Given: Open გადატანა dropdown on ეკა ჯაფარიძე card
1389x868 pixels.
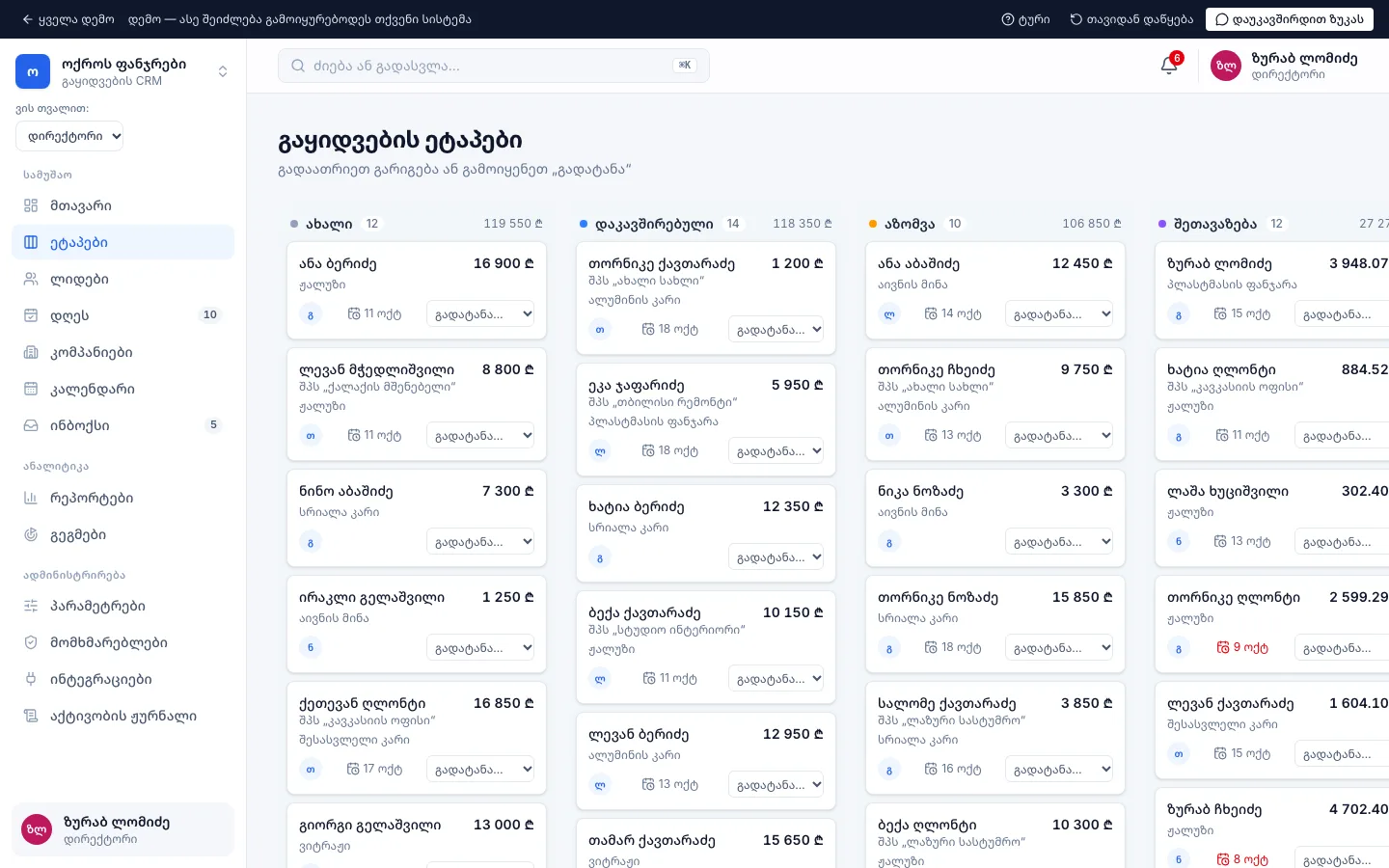Looking at the screenshot, I should coord(776,450).
